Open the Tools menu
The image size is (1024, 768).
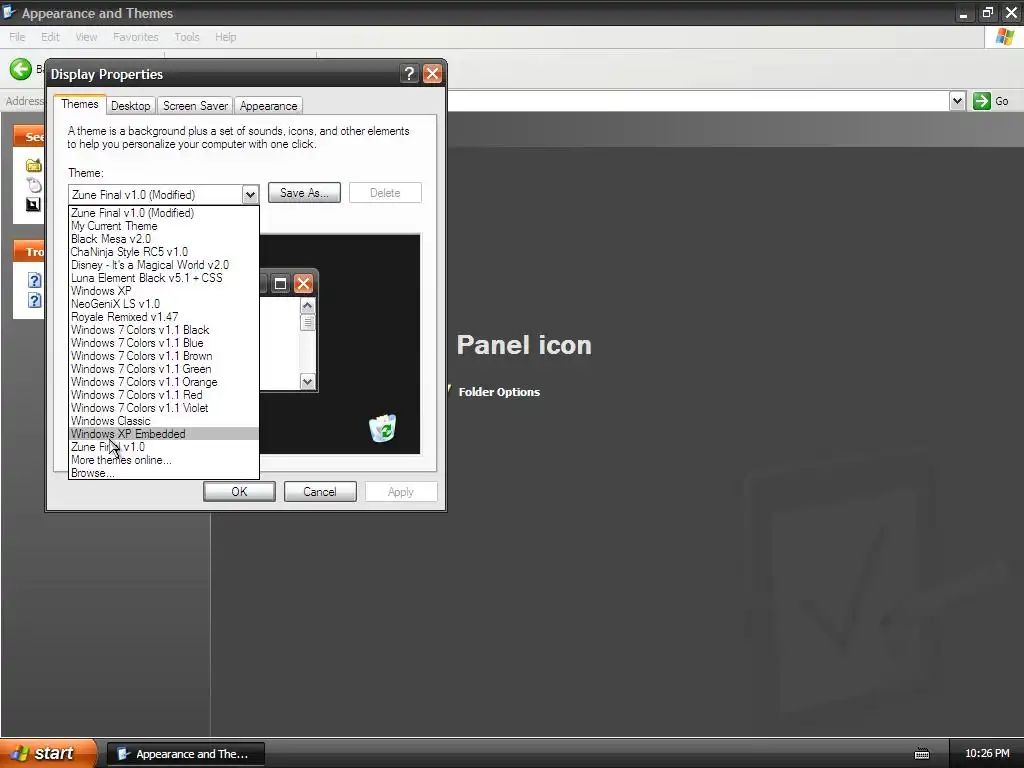(187, 37)
